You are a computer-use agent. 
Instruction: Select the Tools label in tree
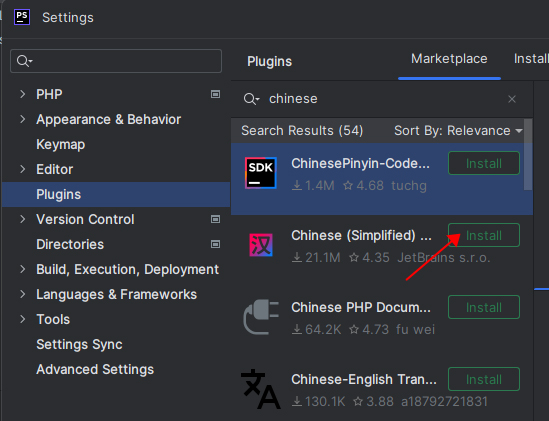click(x=53, y=319)
